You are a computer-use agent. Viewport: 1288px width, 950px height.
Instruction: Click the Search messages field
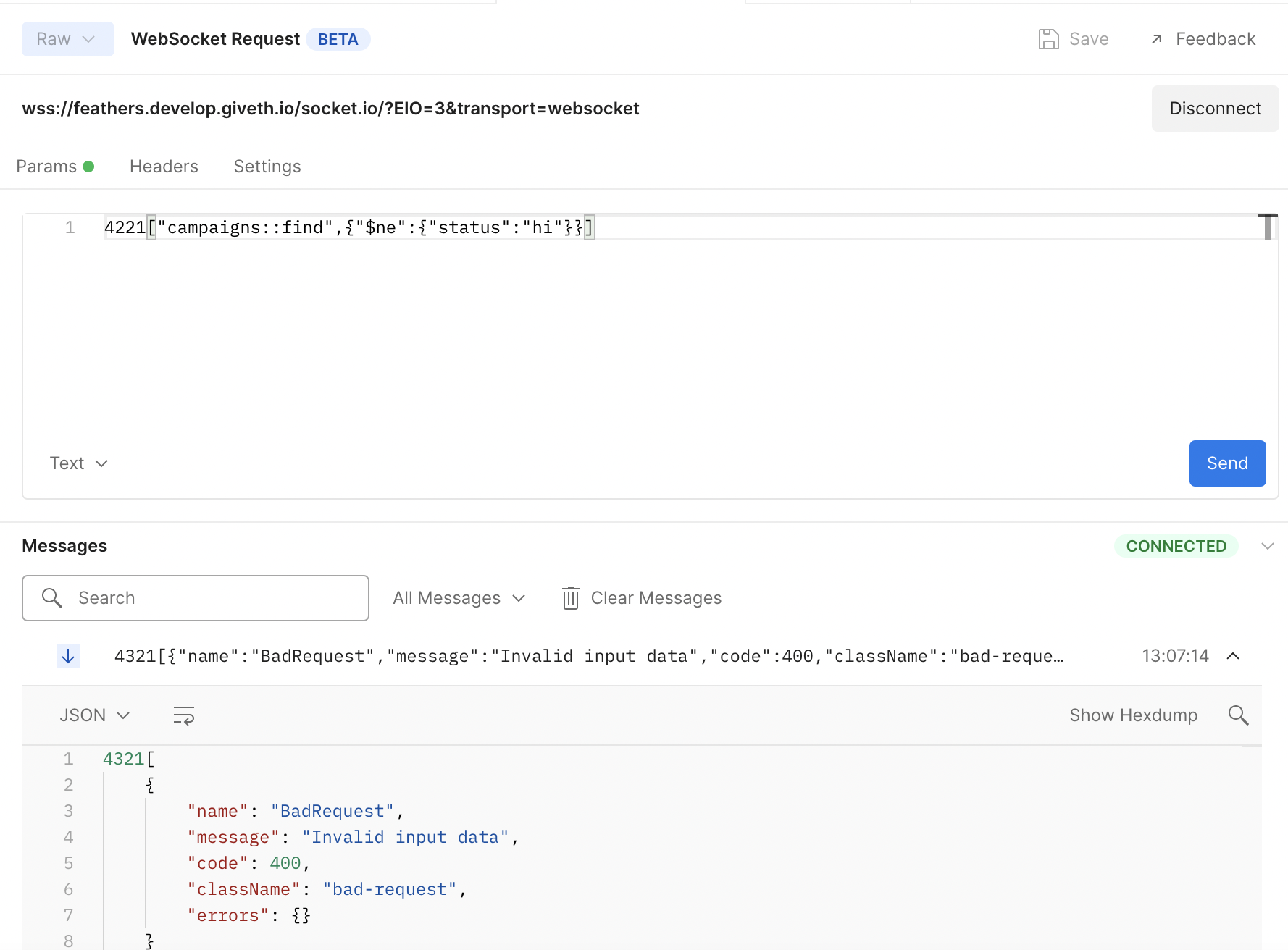[x=196, y=598]
